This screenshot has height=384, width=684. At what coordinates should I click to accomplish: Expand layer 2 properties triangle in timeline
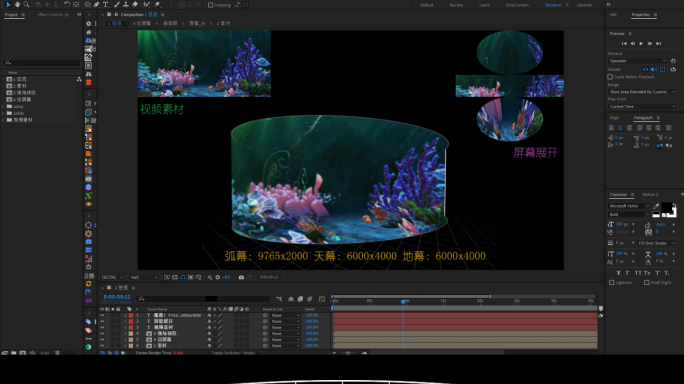coord(125,321)
